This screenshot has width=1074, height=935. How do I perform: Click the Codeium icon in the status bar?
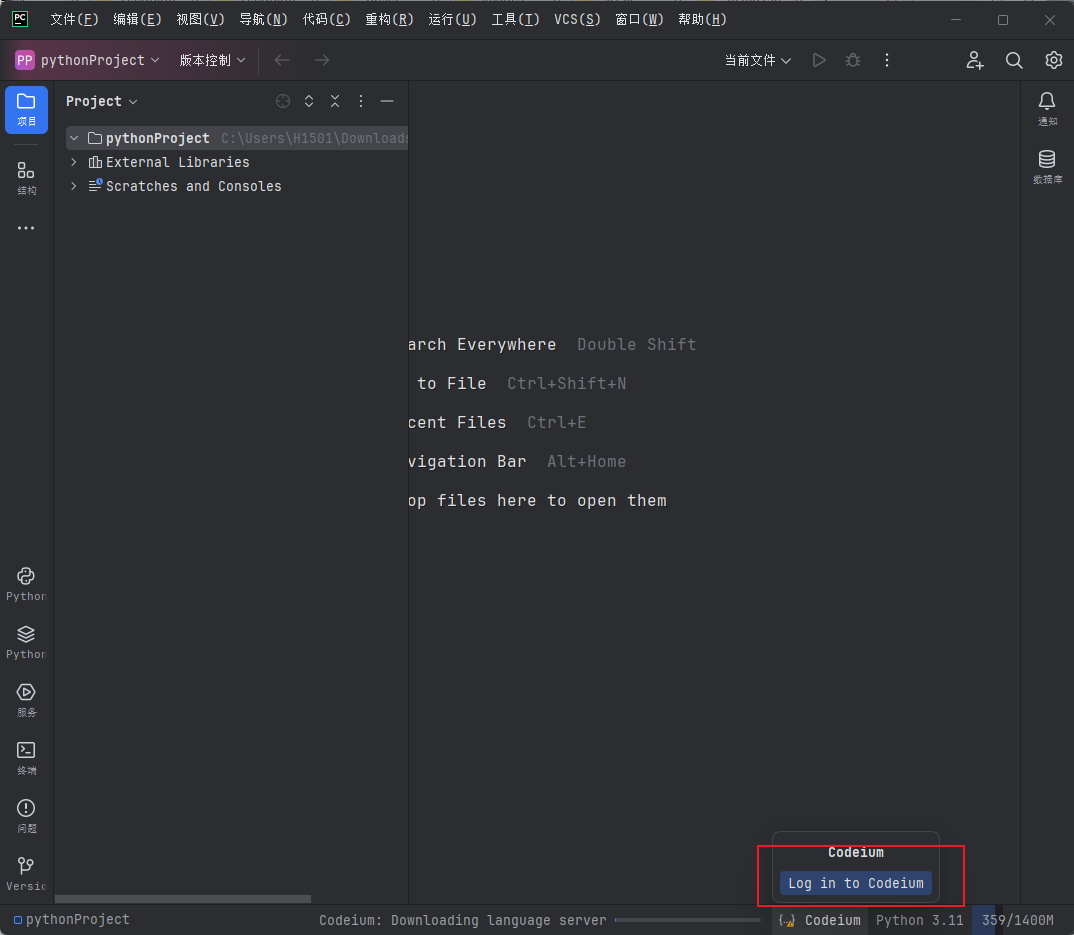click(787, 920)
